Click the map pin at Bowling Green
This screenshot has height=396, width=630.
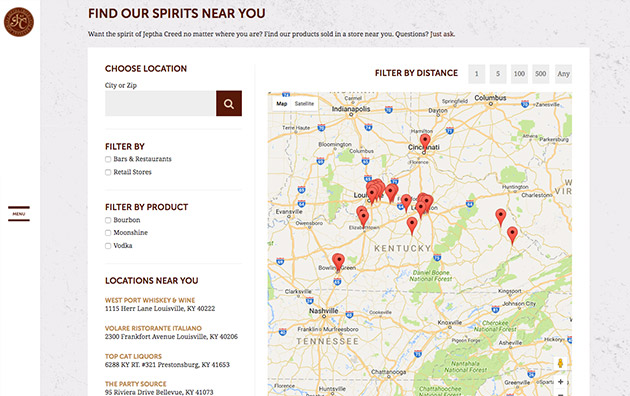[x=339, y=262]
